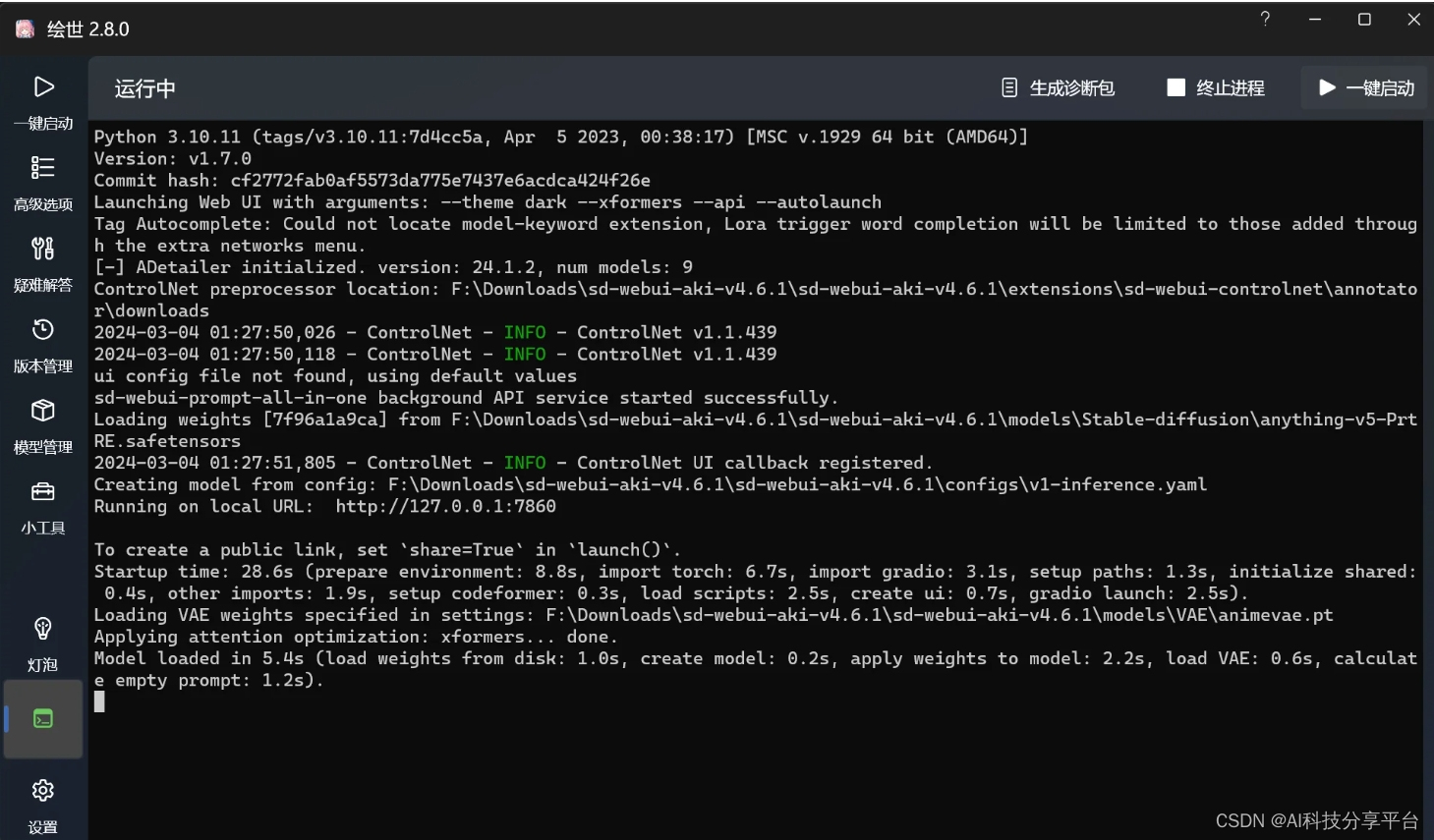Click the Python 3.10.11 version line

pos(561,137)
